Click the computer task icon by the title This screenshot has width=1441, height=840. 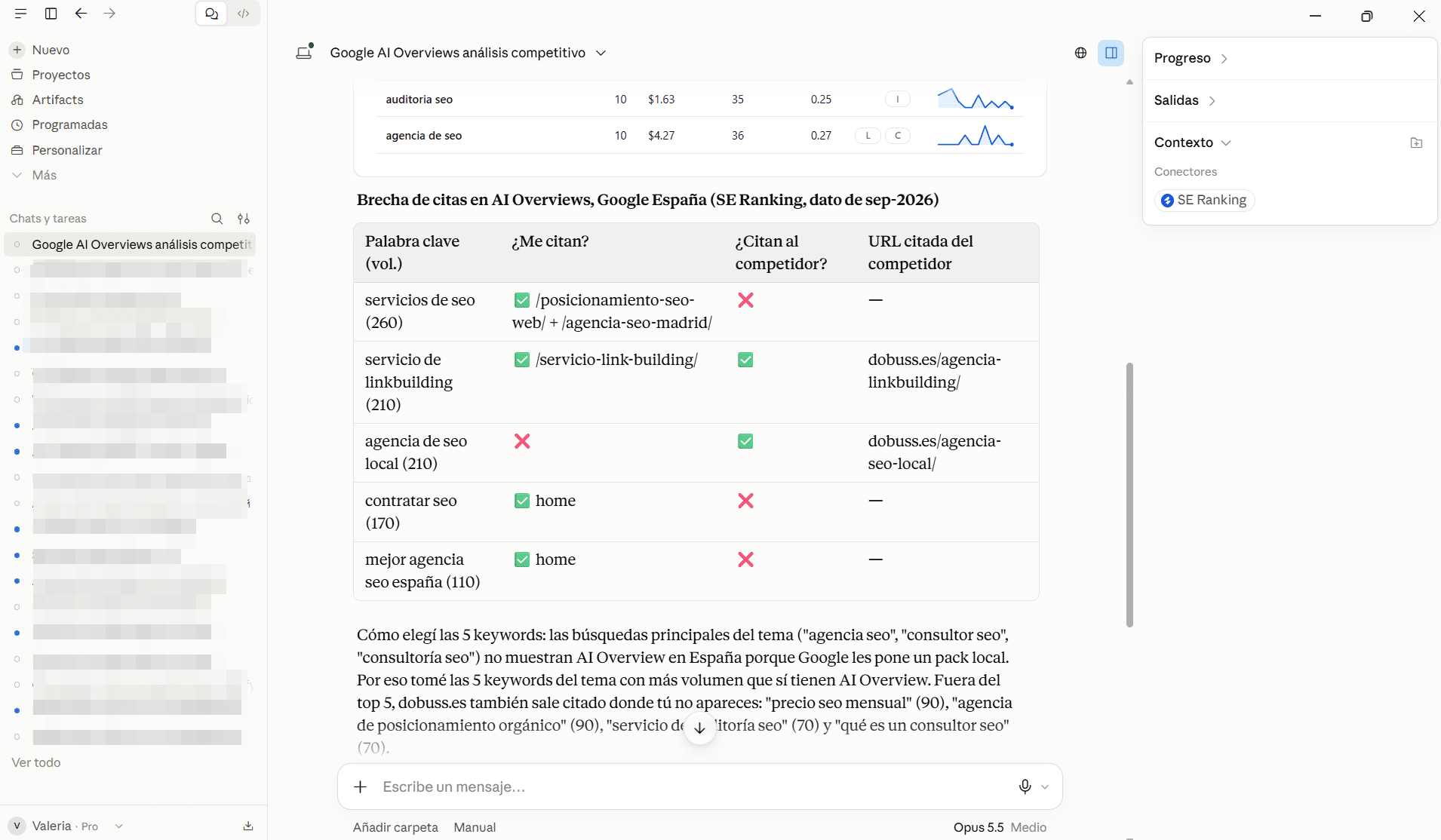click(x=305, y=52)
